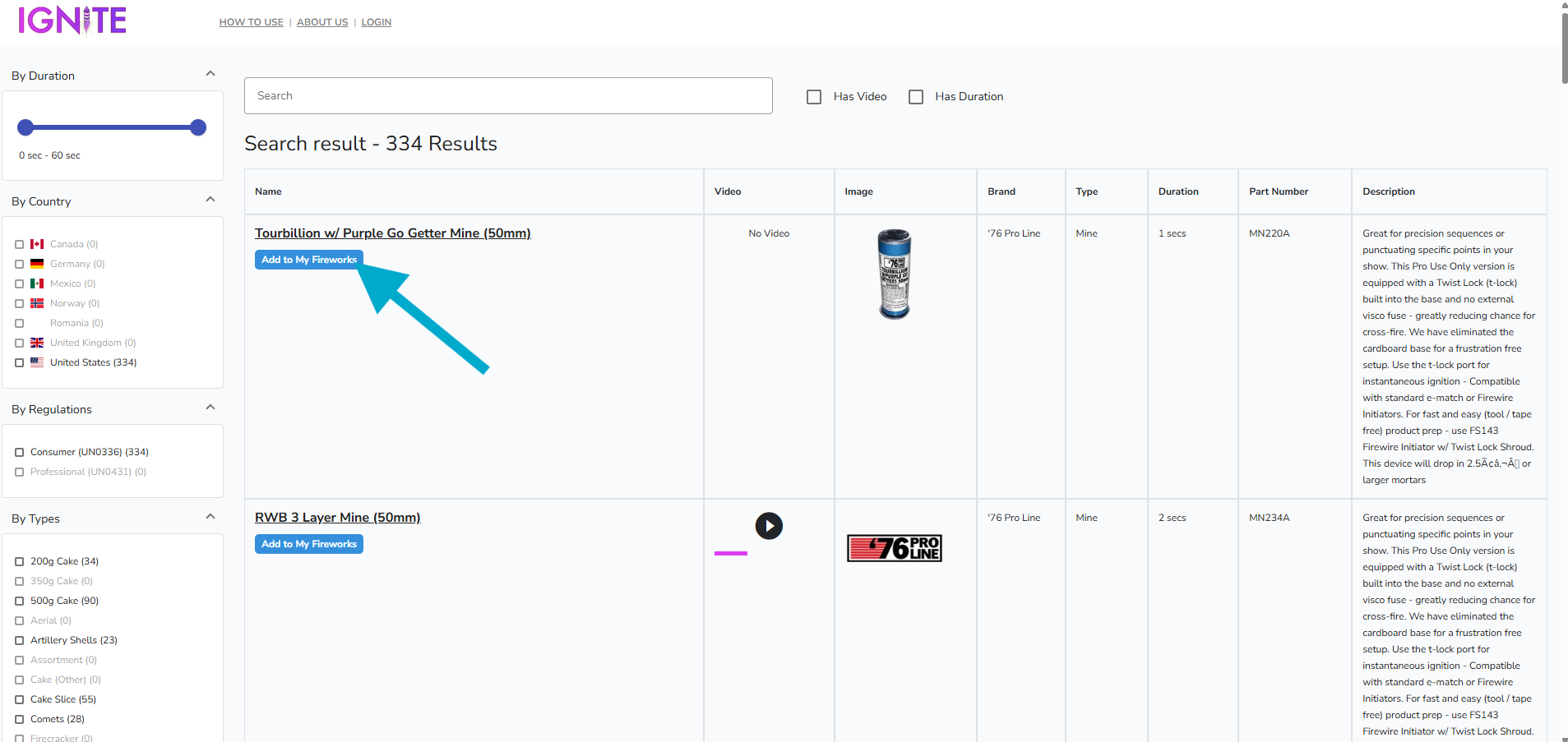The height and width of the screenshot is (742, 1568).
Task: Add Tourbillion mine to My Fireworks
Action: click(308, 260)
